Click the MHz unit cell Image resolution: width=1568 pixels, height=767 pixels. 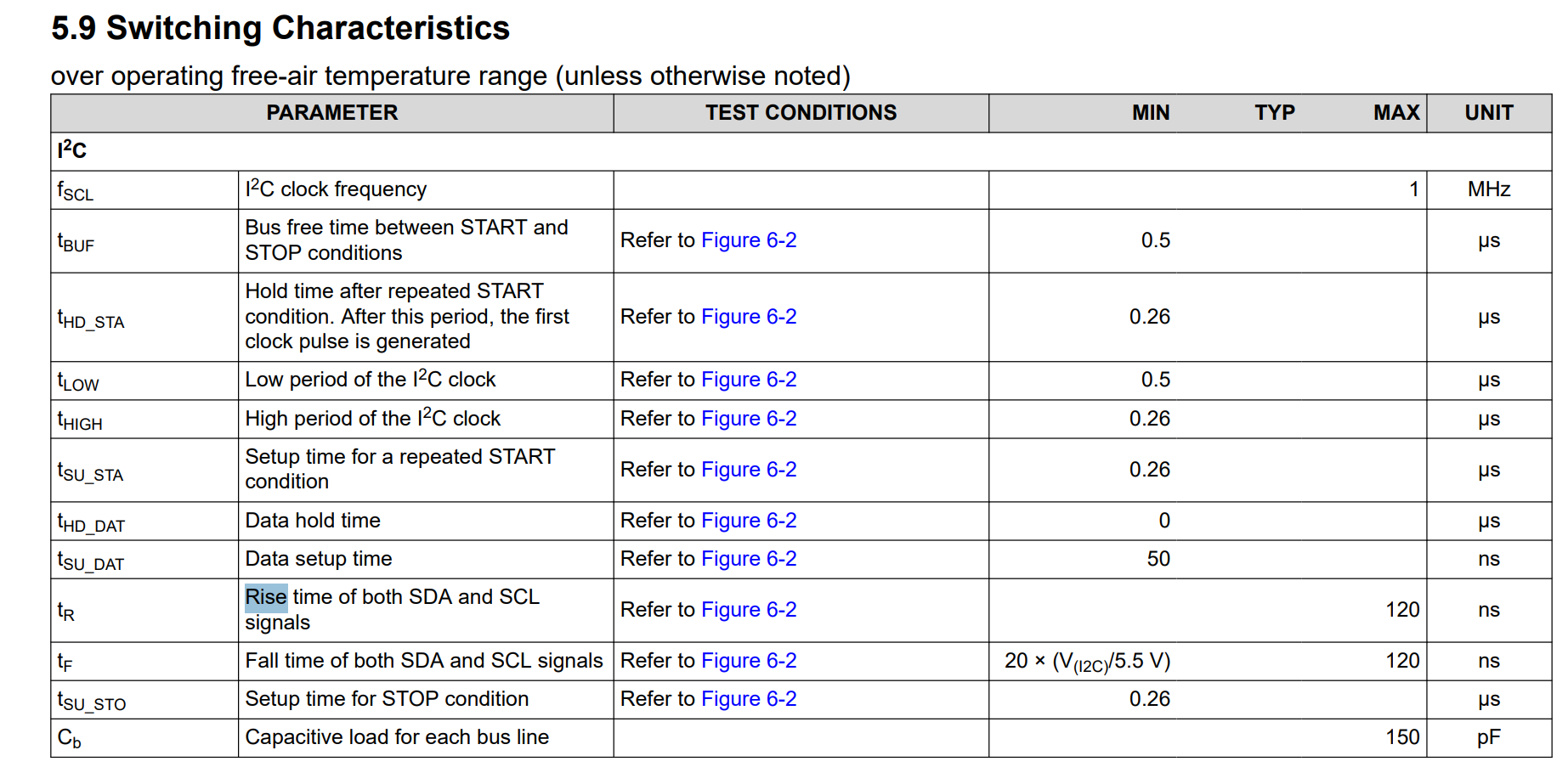[1488, 189]
